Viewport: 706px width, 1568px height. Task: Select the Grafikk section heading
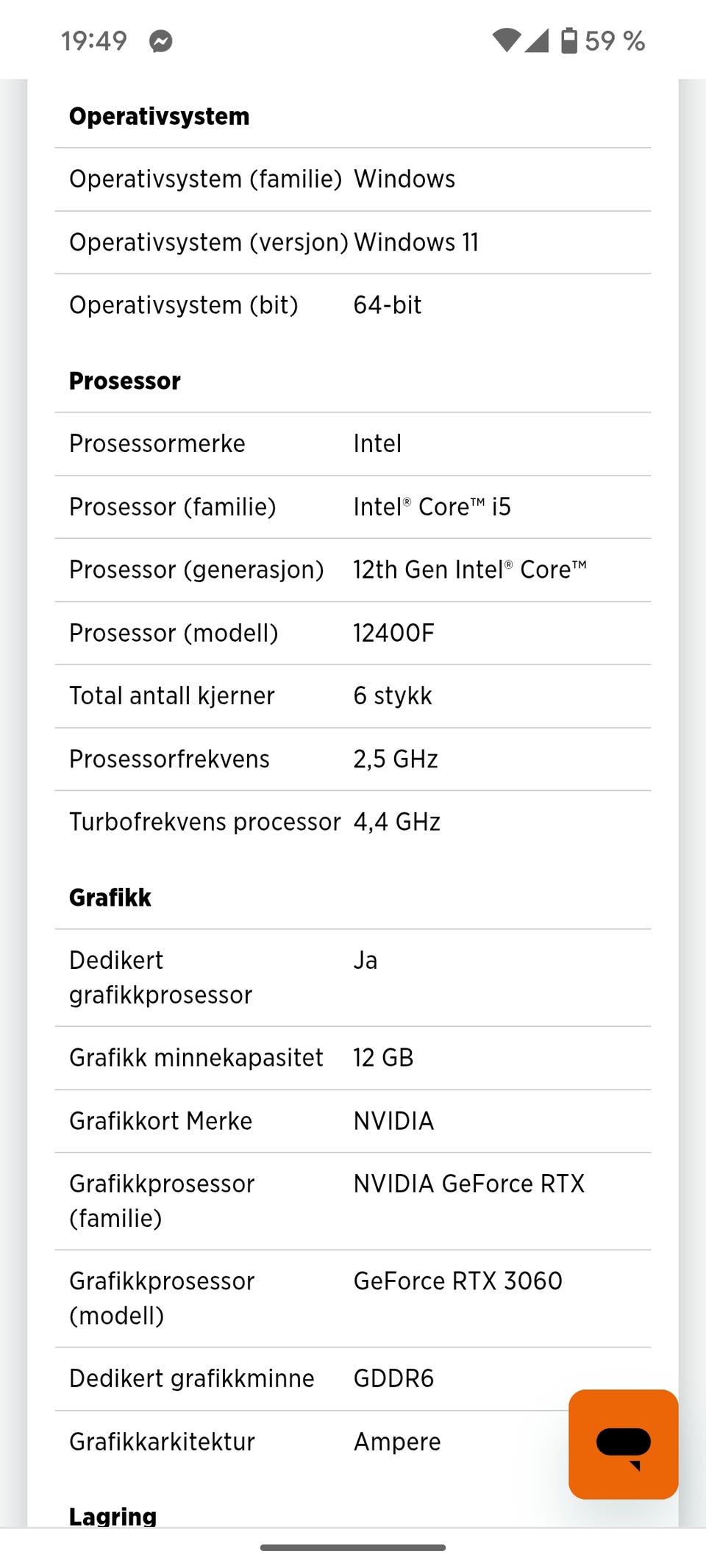[x=110, y=898]
